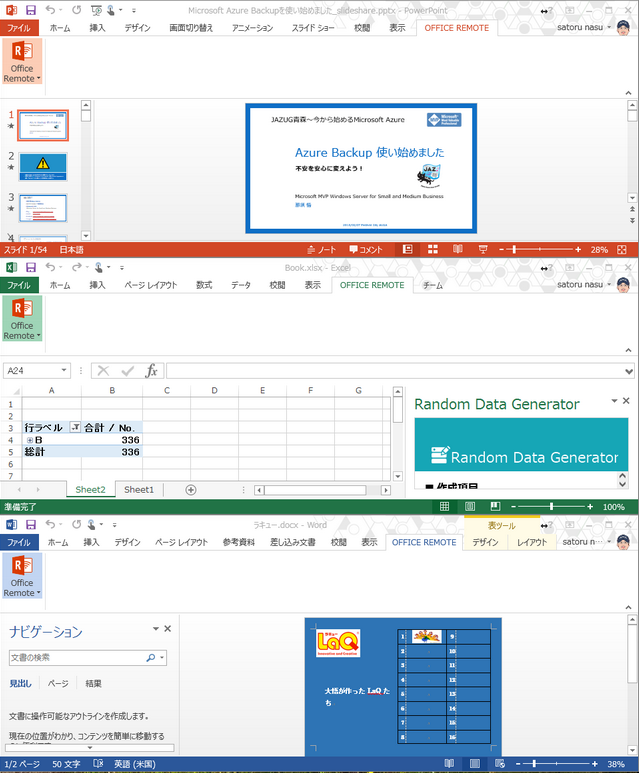Open Excel ページ レイアウト tab
The width and height of the screenshot is (639, 773).
[150, 285]
